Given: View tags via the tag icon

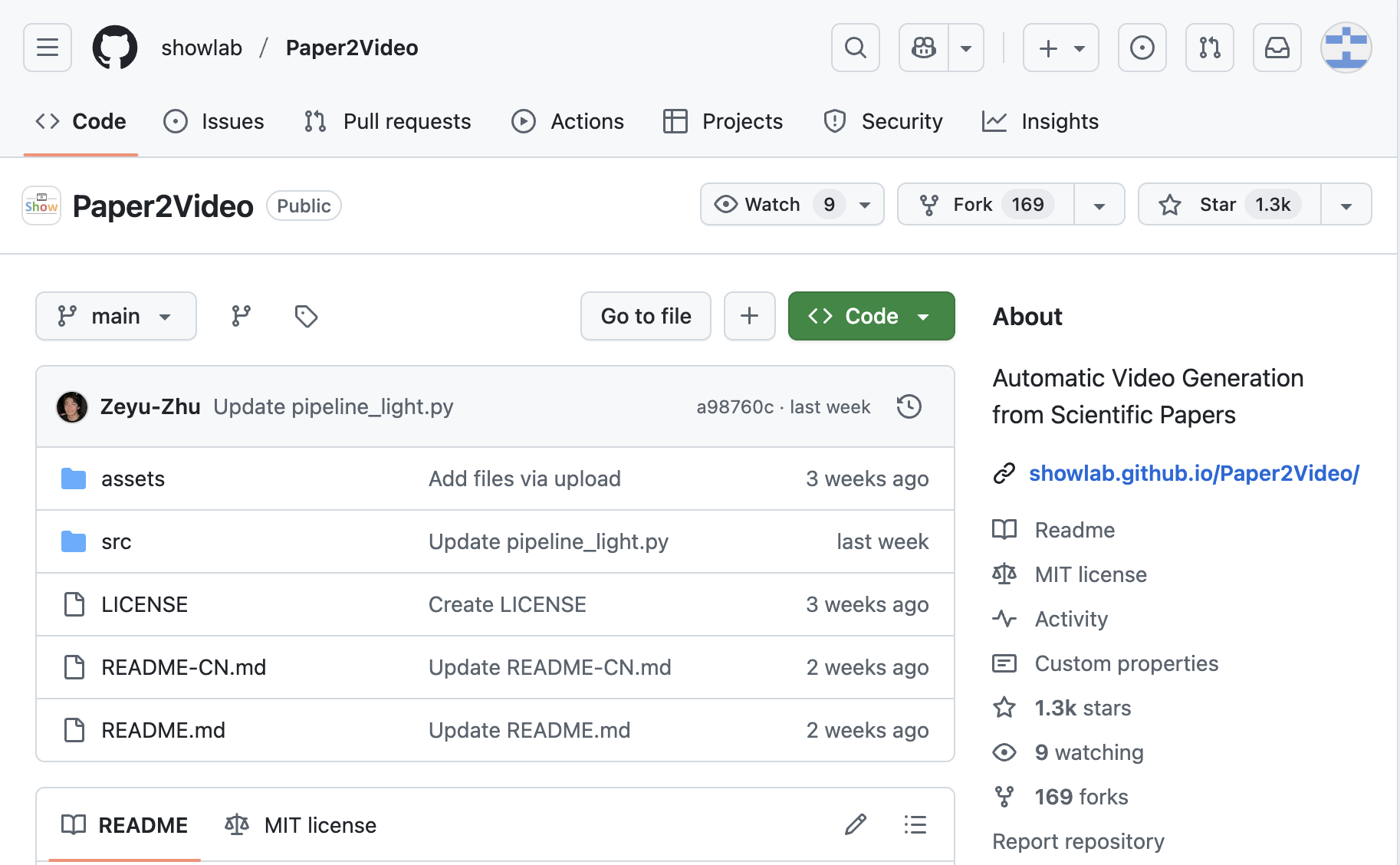Looking at the screenshot, I should click(306, 316).
